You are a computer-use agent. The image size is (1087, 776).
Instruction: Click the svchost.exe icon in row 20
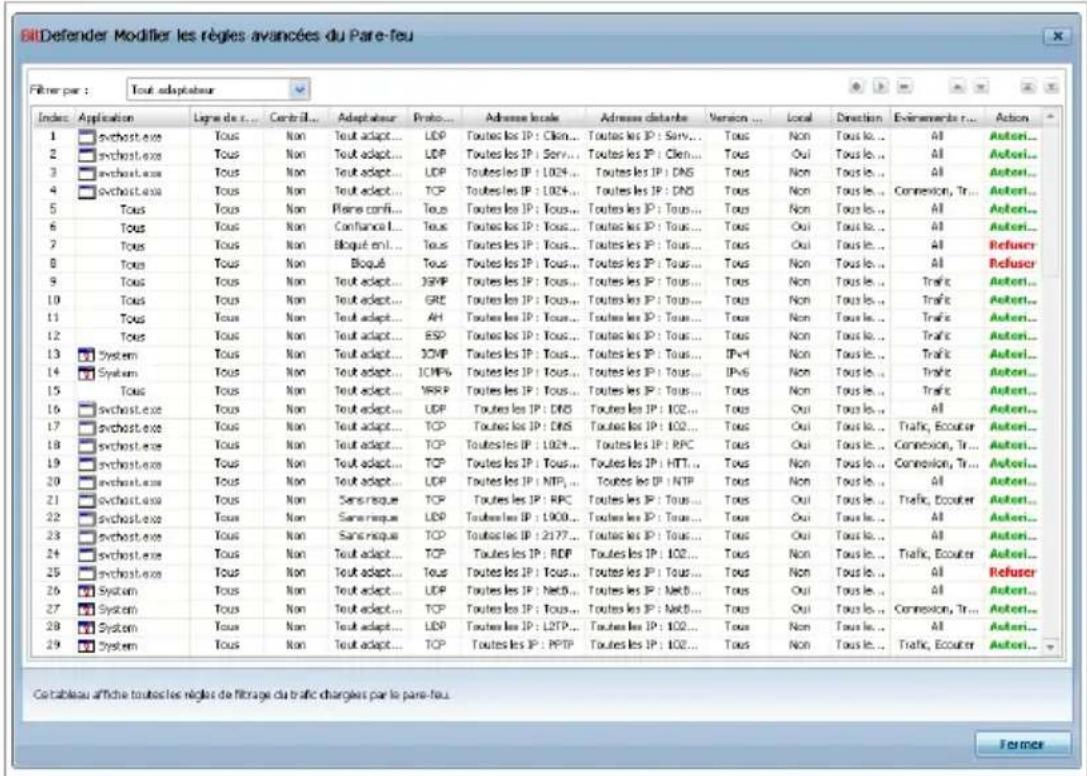tap(87, 482)
